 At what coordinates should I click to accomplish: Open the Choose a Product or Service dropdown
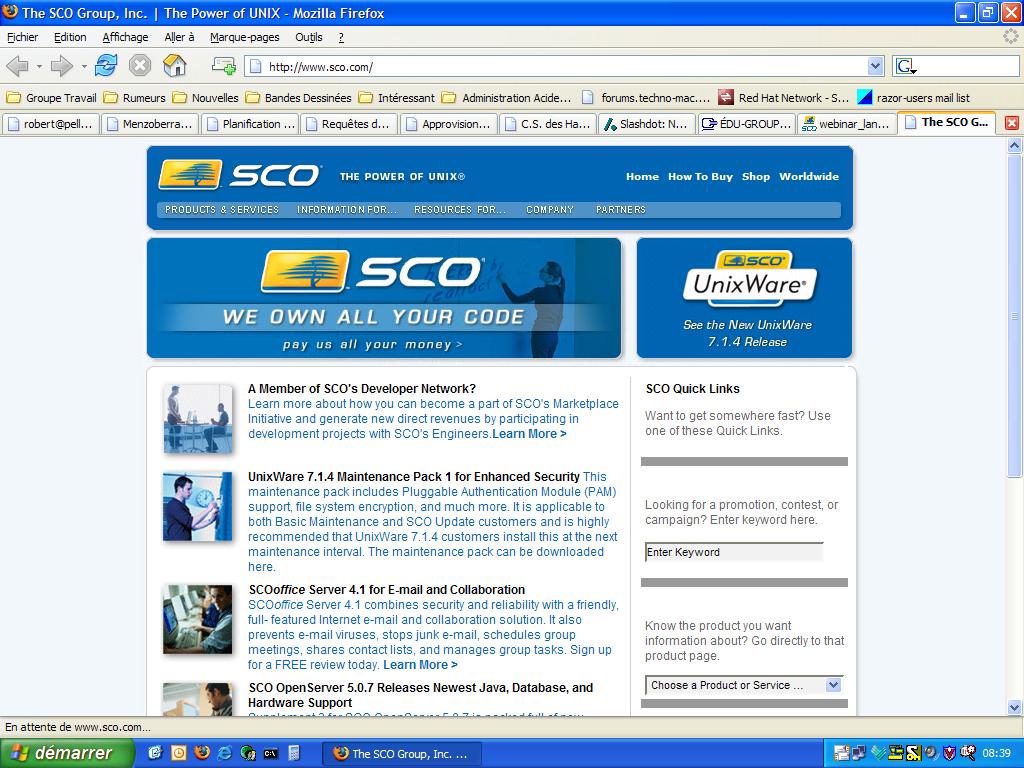tap(744, 685)
